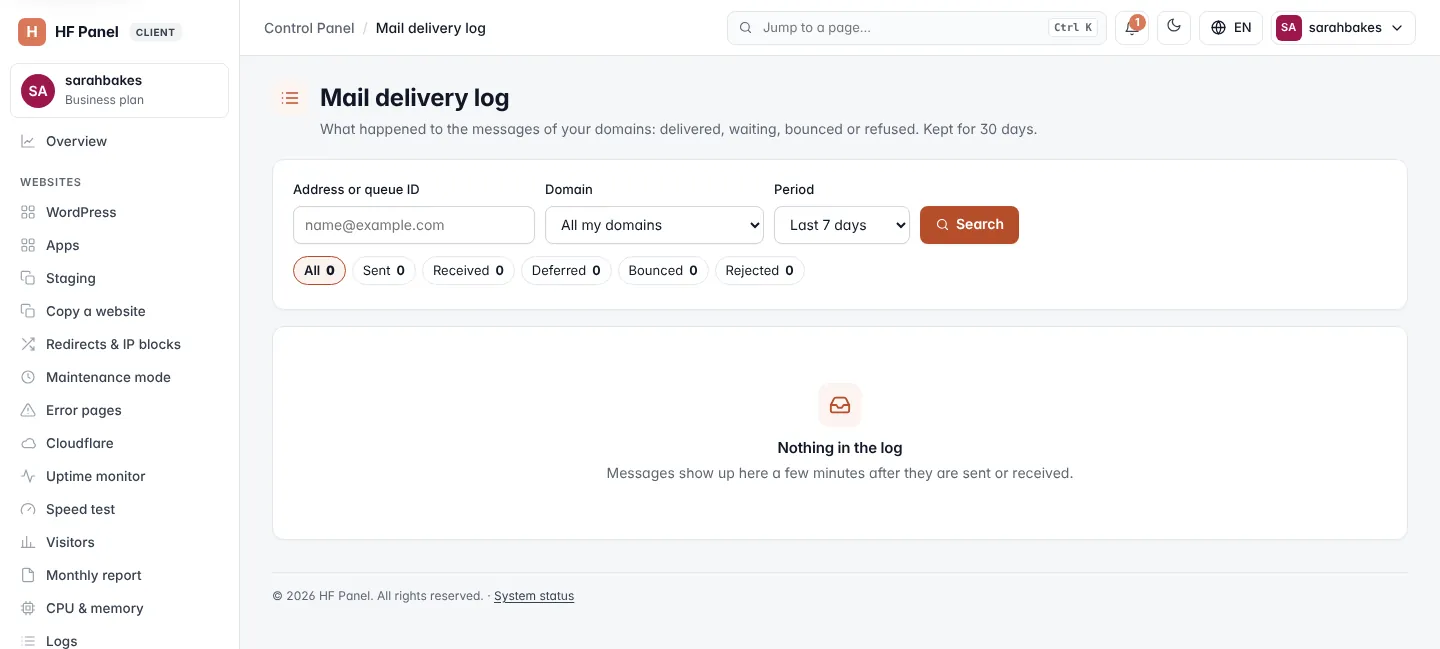Click the Error pages warning icon

[28, 410]
